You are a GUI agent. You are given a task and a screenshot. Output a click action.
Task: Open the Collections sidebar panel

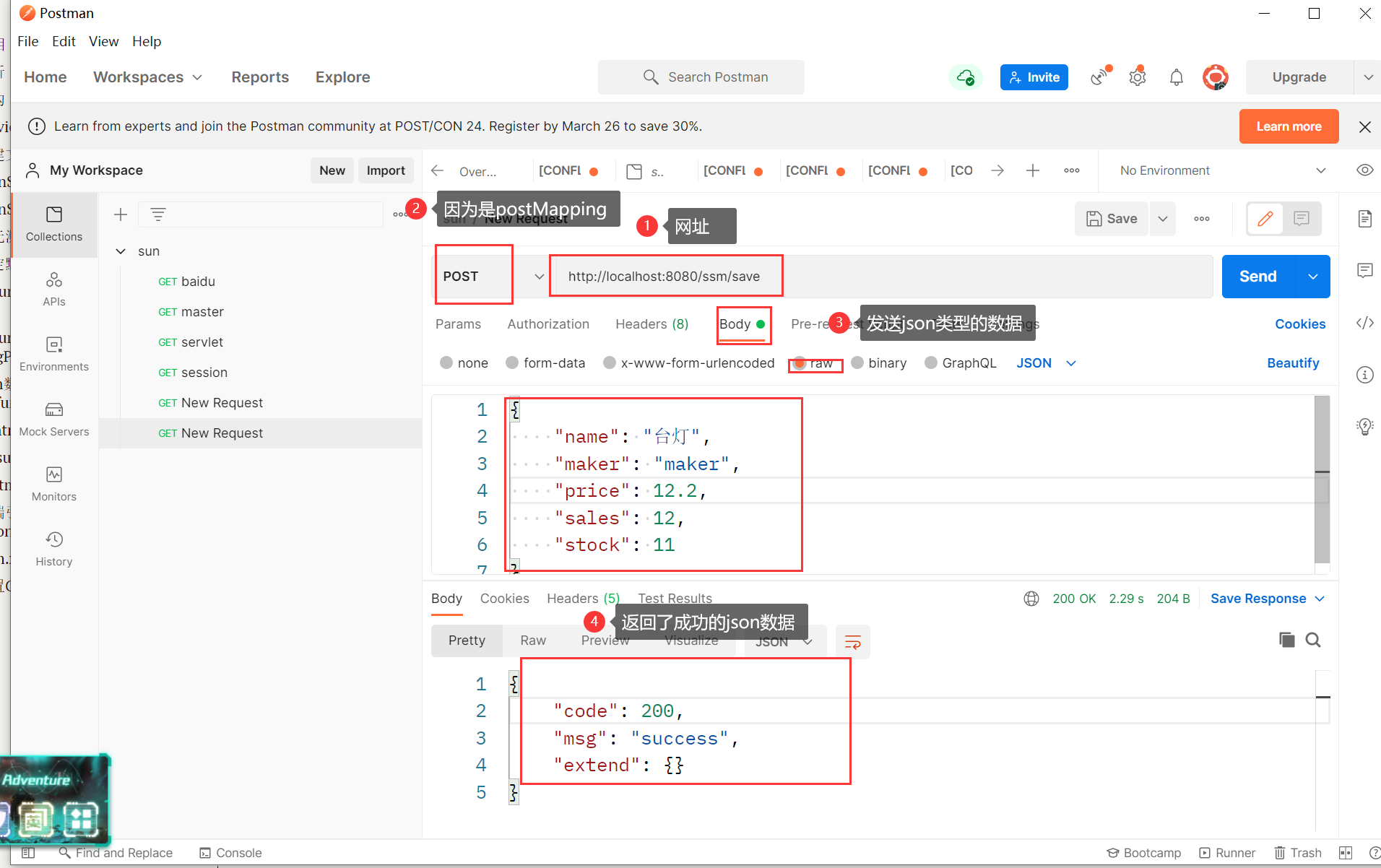coord(54,225)
